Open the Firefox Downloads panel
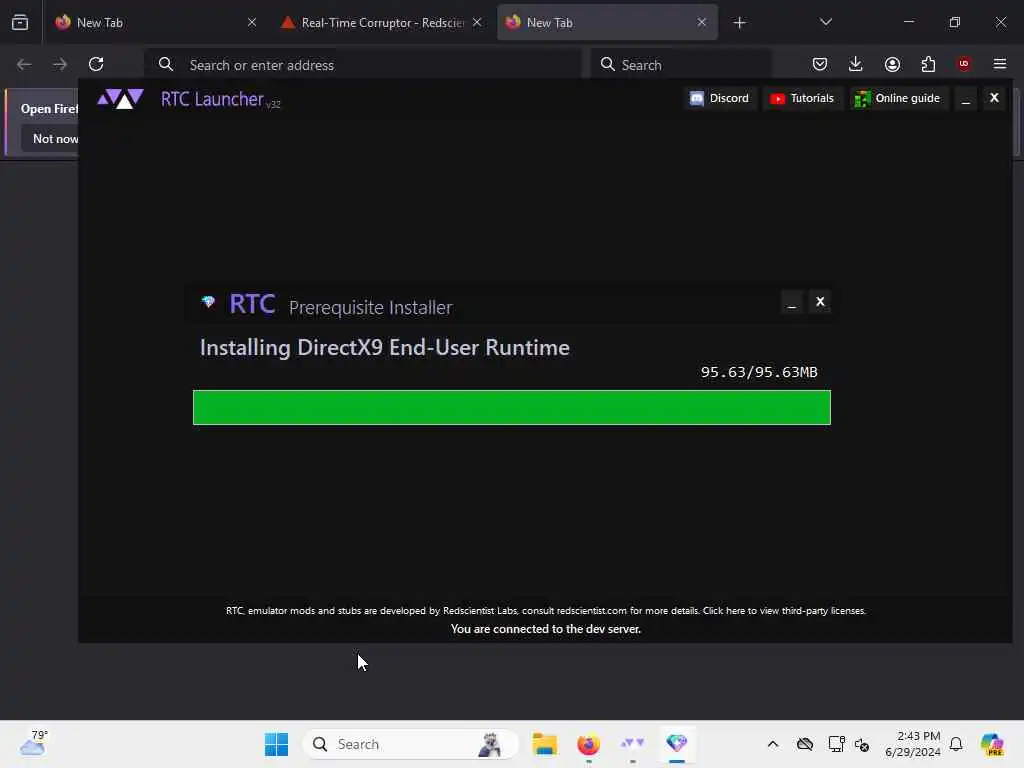 pyautogui.click(x=856, y=64)
